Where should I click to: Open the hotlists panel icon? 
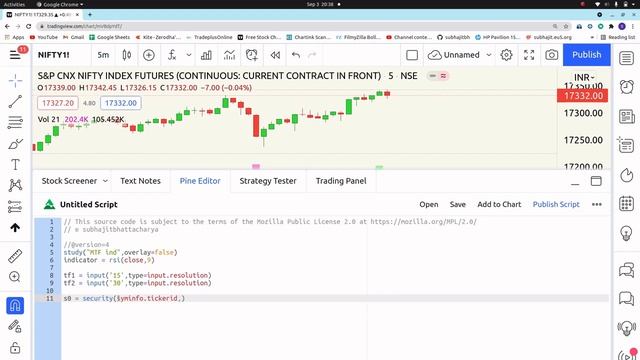coord(626,175)
